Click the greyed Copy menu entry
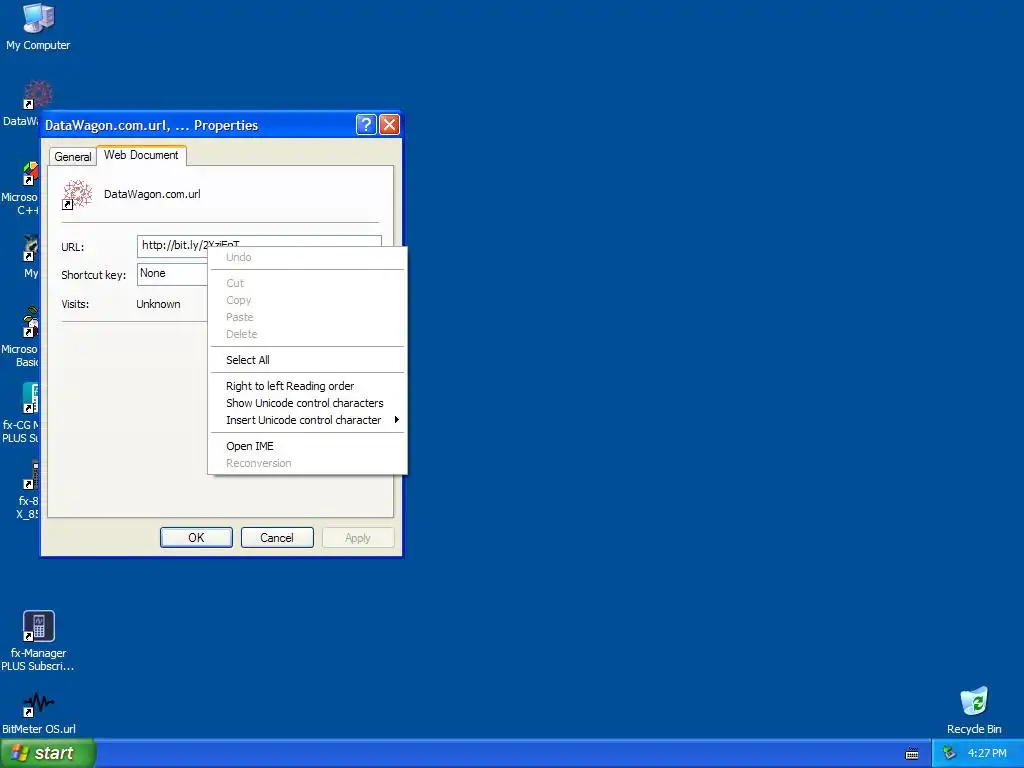1024x768 pixels. click(307, 300)
